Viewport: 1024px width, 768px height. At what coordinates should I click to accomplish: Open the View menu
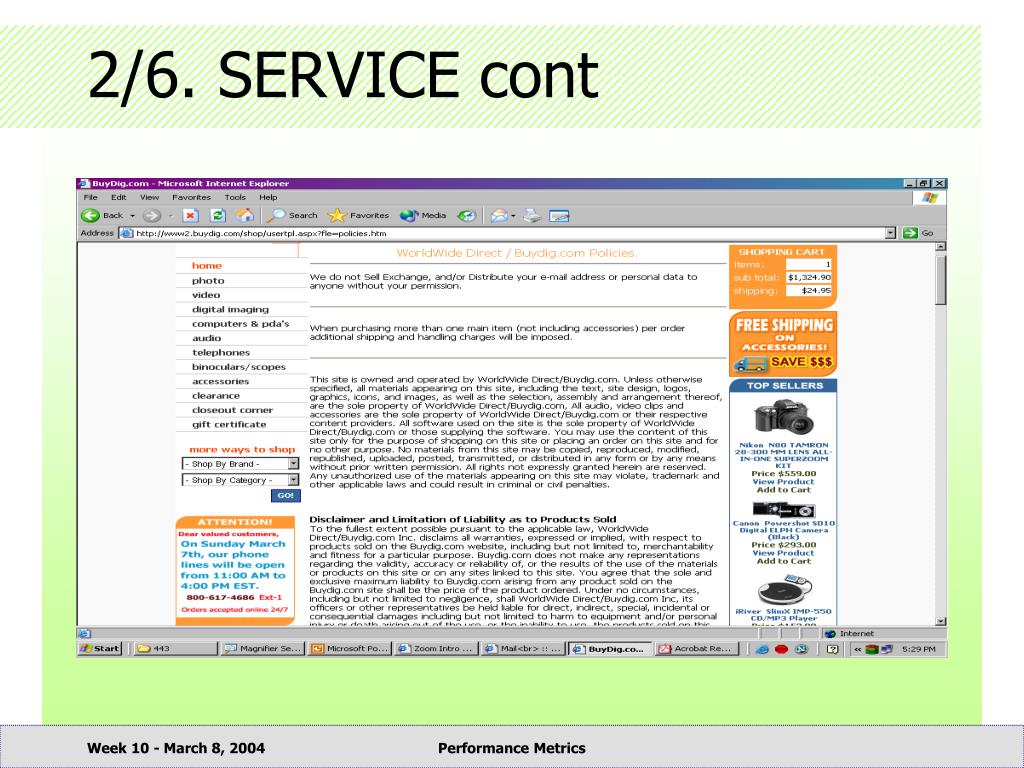coord(149,197)
